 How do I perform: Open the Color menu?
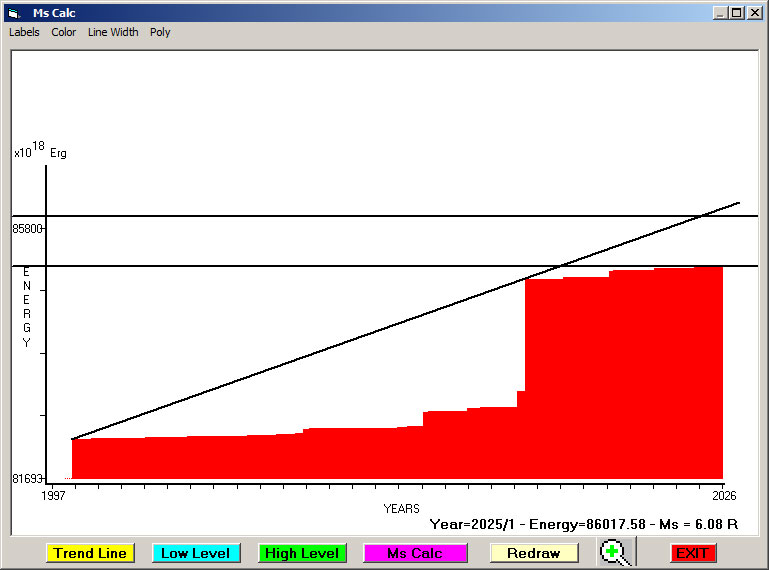(x=64, y=32)
